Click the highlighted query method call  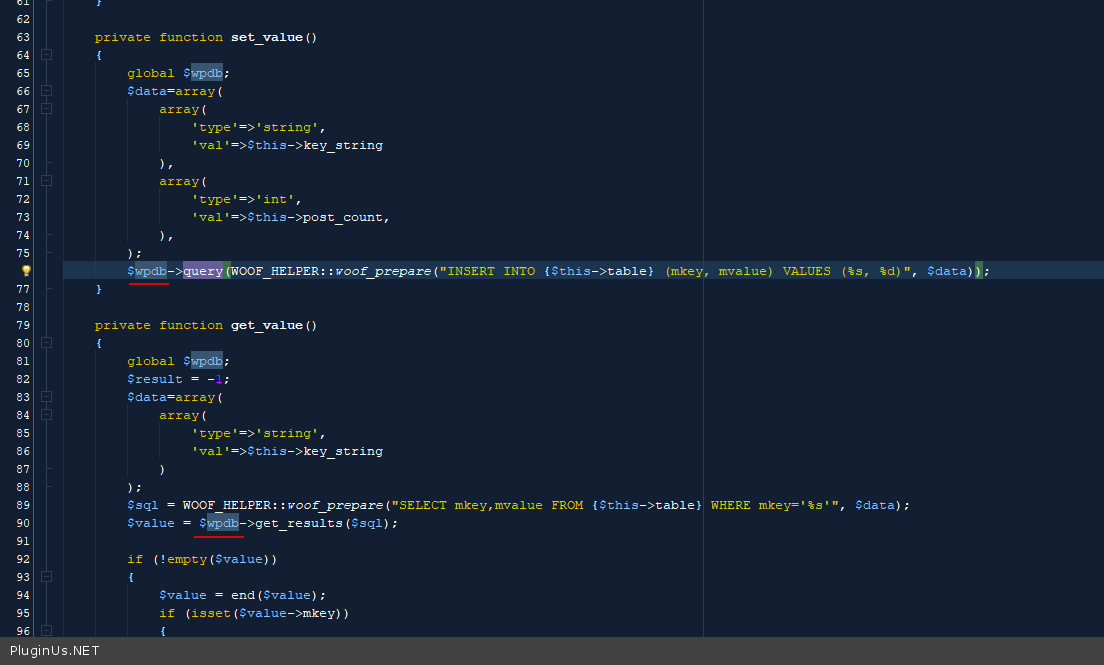pyautogui.click(x=203, y=271)
